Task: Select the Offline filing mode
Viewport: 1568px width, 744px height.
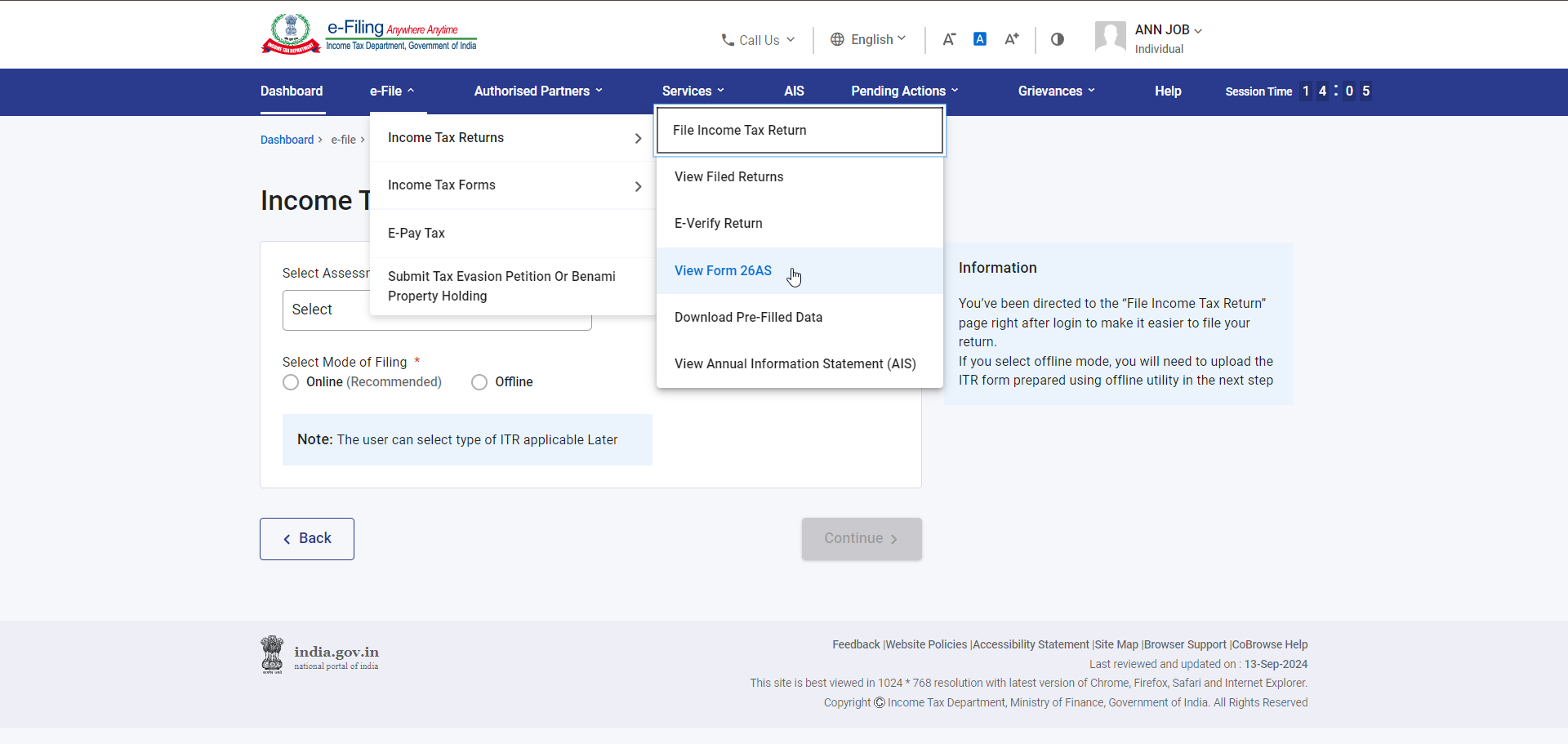Action: click(x=479, y=381)
